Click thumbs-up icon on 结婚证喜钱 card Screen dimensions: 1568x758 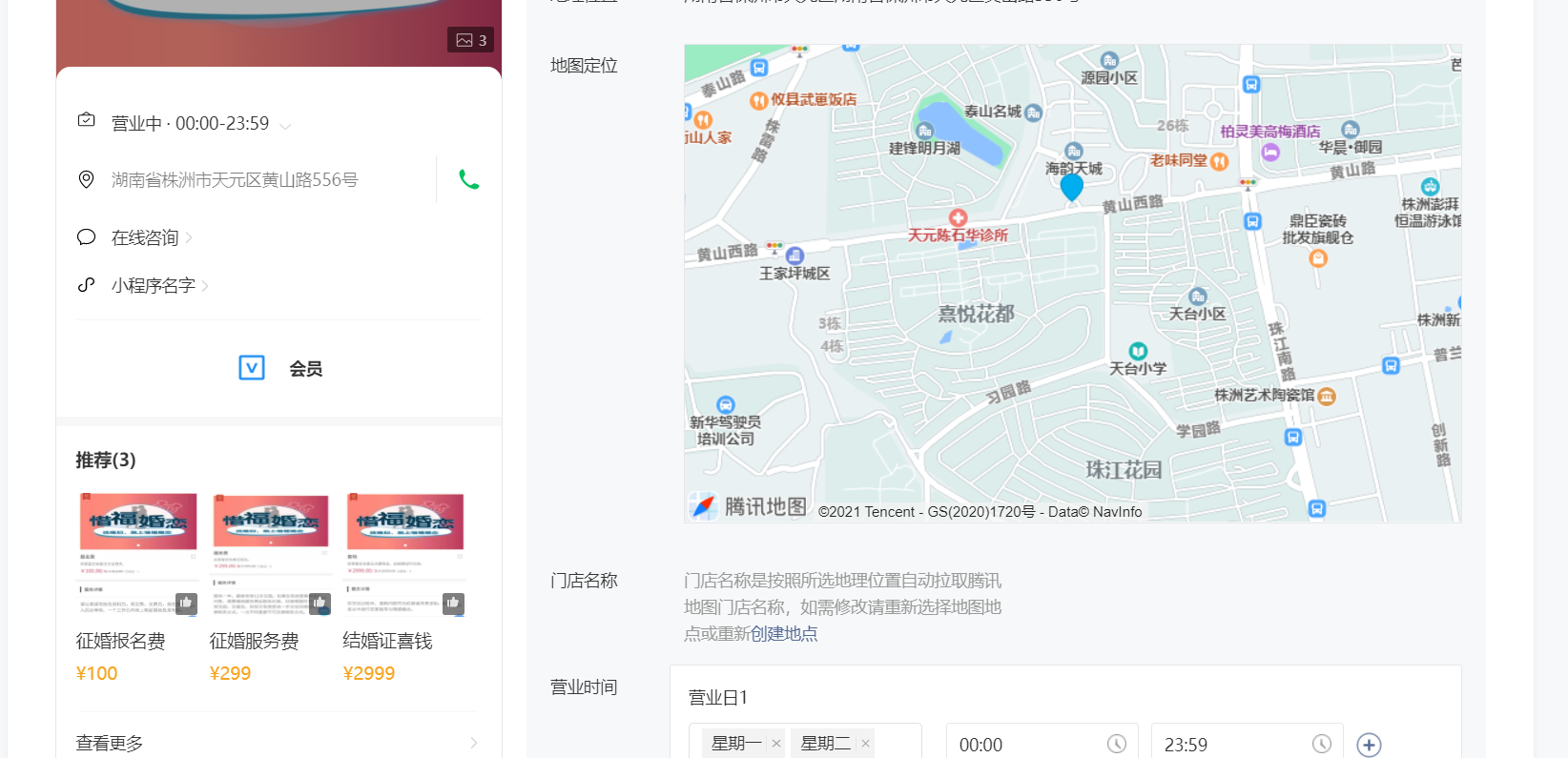point(453,603)
